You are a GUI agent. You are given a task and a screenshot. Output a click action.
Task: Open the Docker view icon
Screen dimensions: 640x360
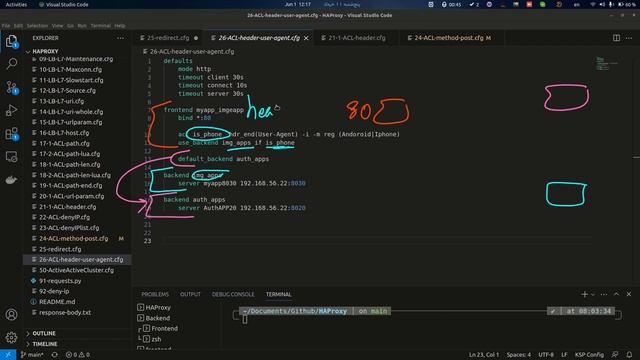tap(11, 180)
